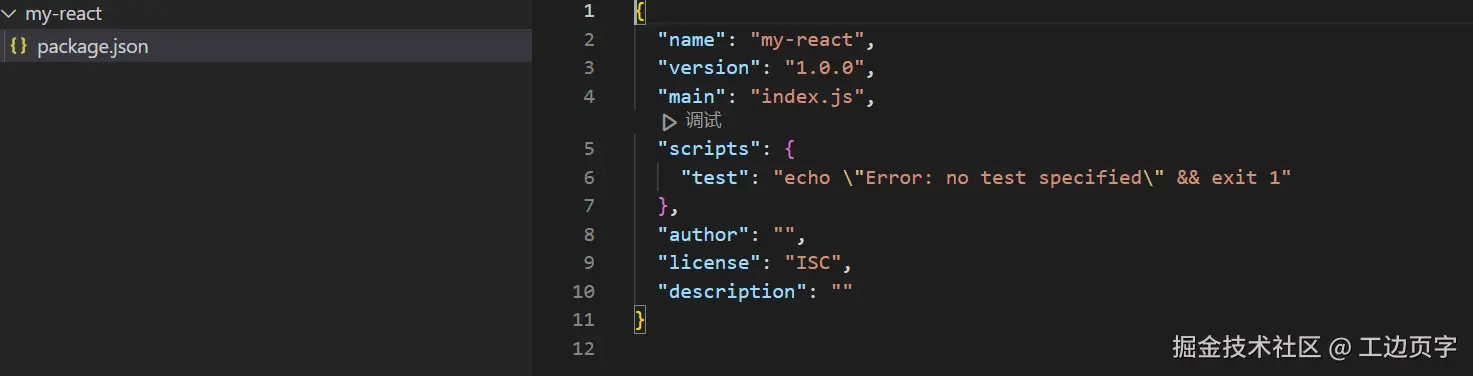Click the "license" key

[x=709, y=263]
